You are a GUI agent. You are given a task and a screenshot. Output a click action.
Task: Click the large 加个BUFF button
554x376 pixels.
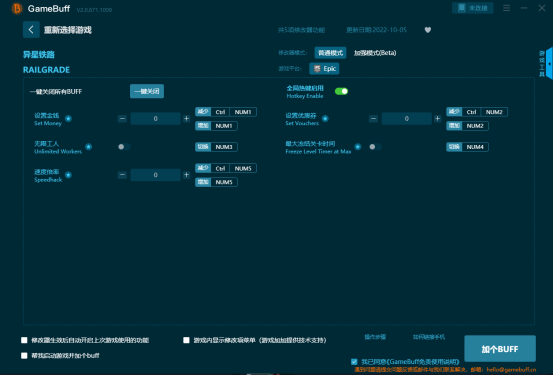pyautogui.click(x=500, y=349)
